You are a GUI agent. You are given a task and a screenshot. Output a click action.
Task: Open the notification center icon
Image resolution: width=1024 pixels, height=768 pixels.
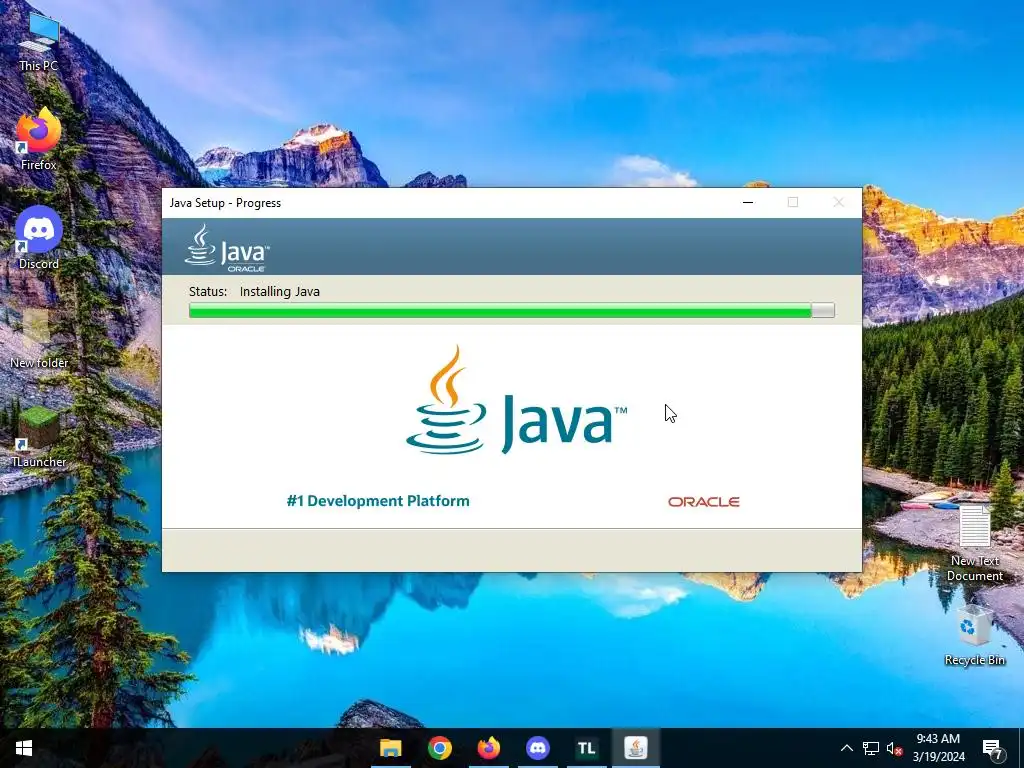tap(993, 748)
